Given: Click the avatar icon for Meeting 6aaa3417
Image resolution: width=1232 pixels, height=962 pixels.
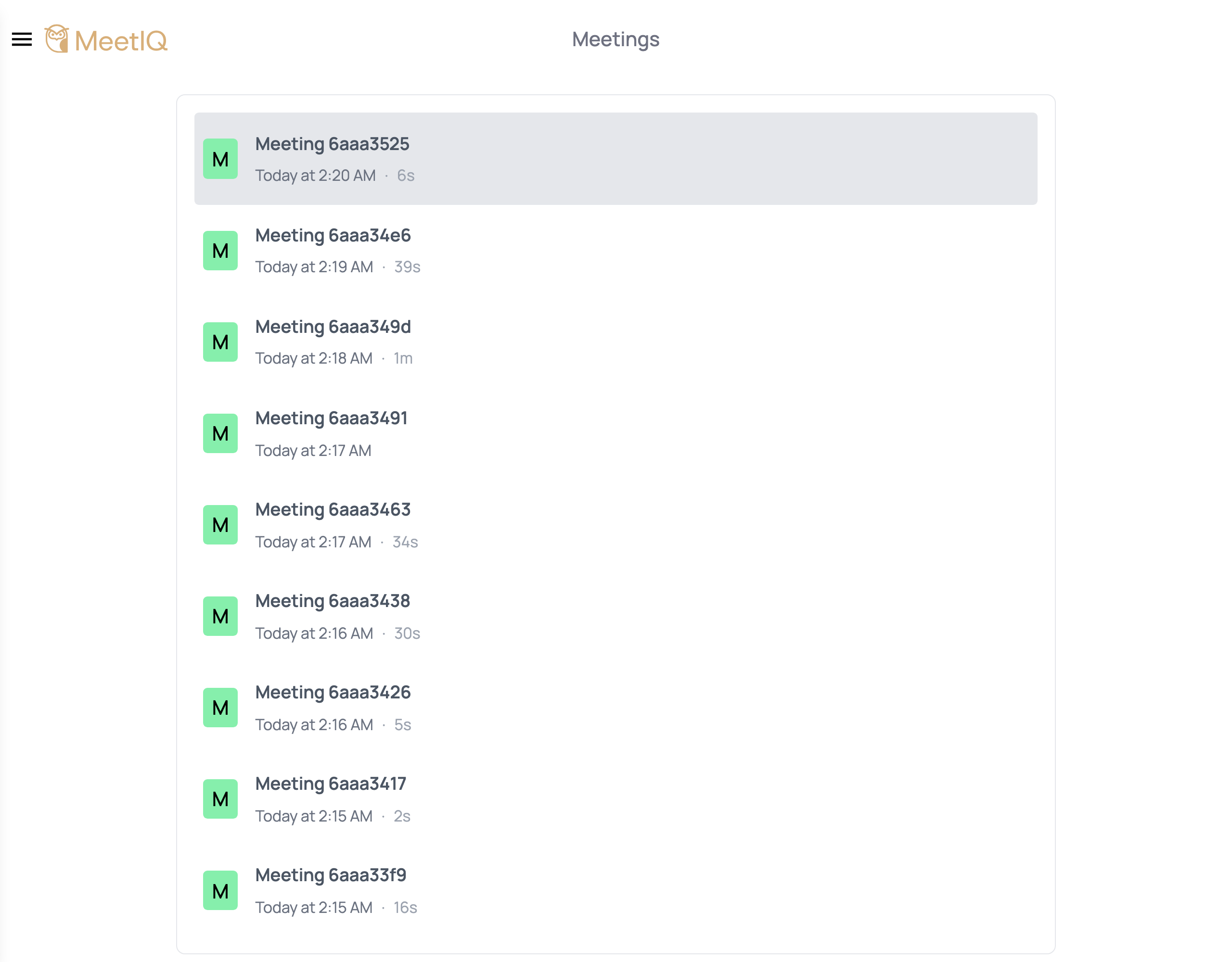Looking at the screenshot, I should coord(220,798).
